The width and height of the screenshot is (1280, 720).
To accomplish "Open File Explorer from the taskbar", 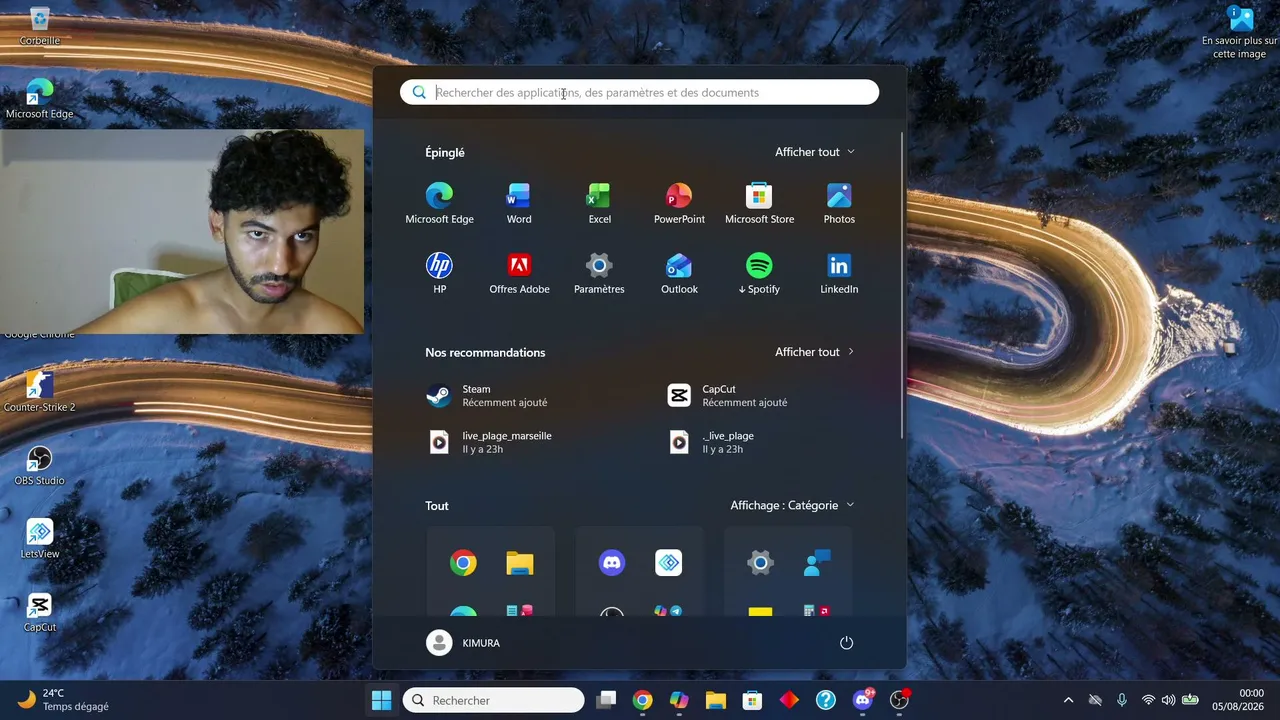I will coord(716,700).
